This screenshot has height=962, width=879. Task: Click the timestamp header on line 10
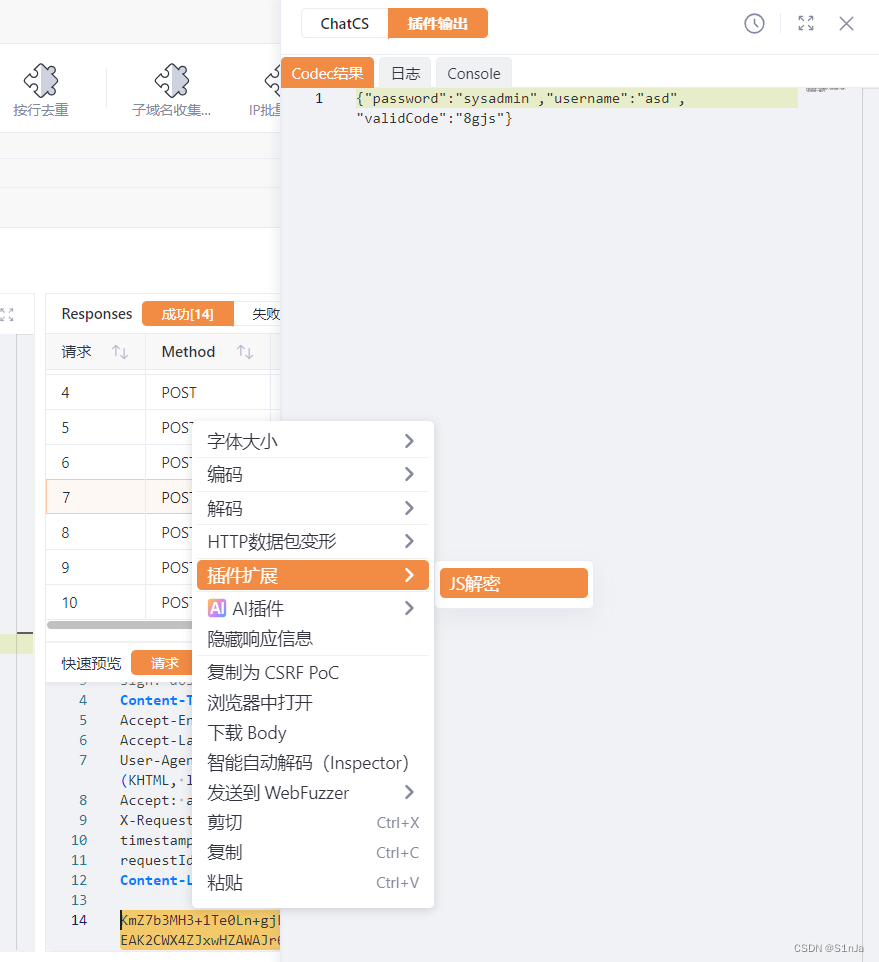click(x=156, y=840)
